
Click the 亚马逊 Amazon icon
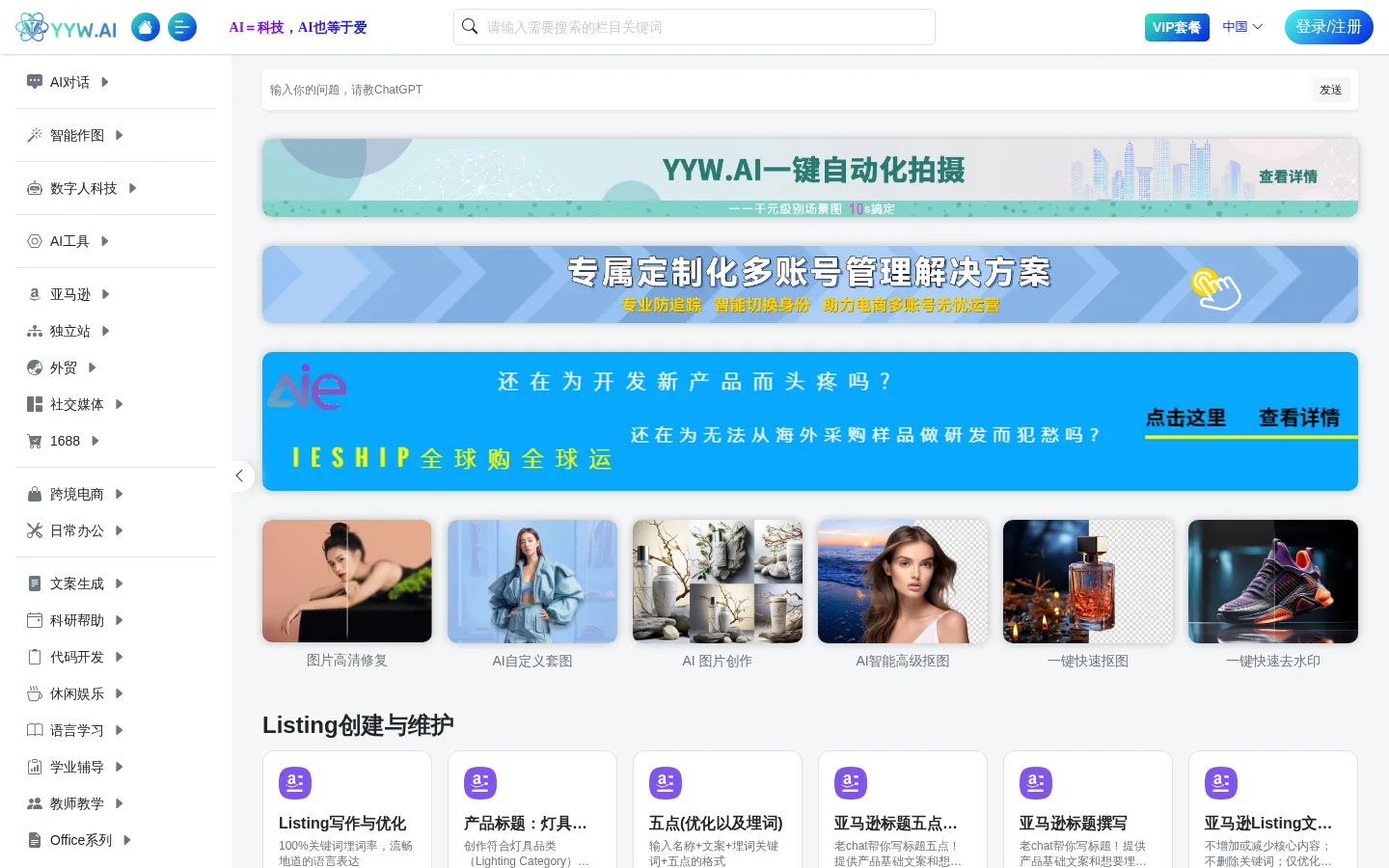click(x=35, y=294)
